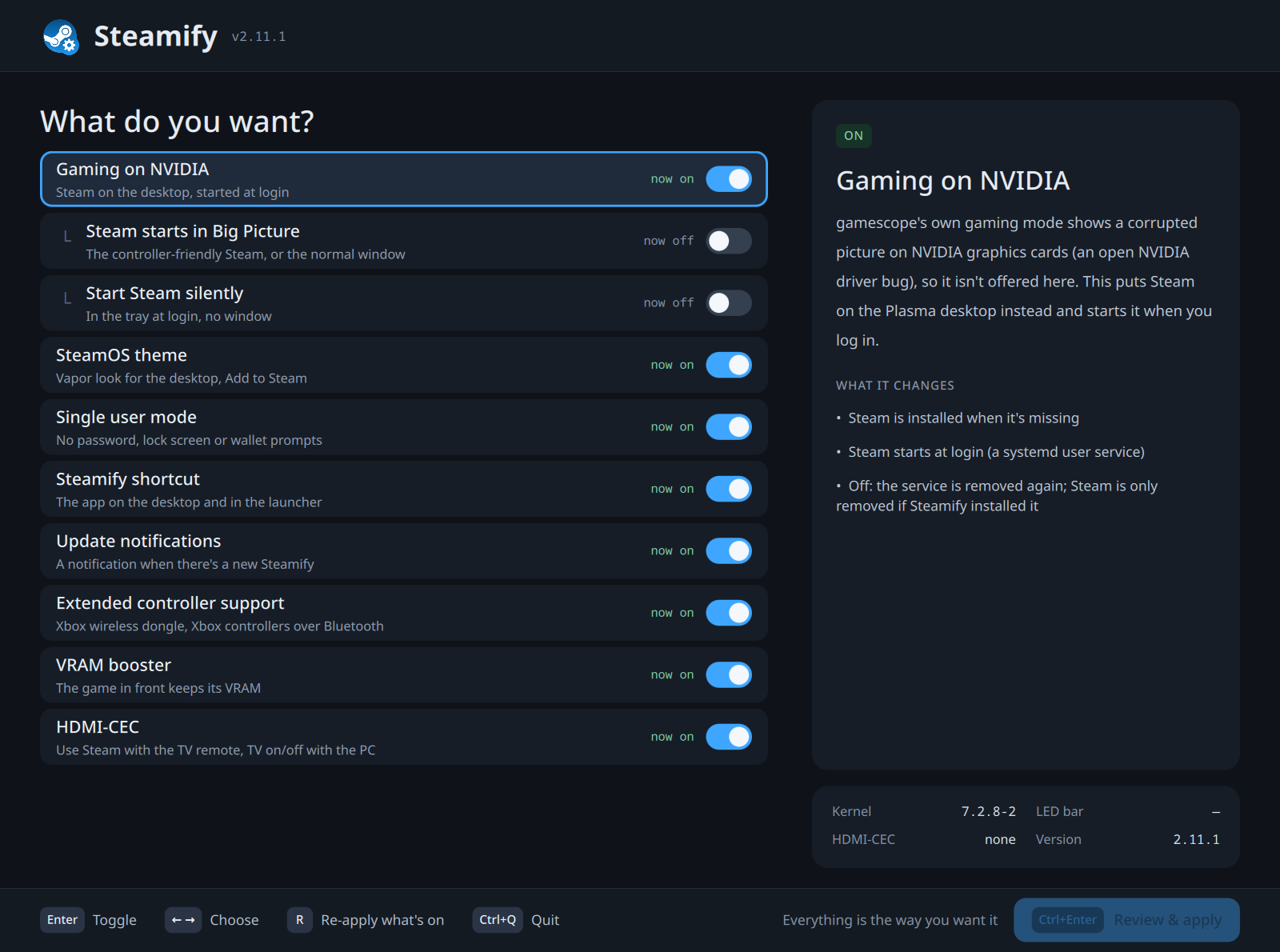This screenshot has width=1280, height=952.
Task: Click the Enter key hint
Action: [62, 920]
